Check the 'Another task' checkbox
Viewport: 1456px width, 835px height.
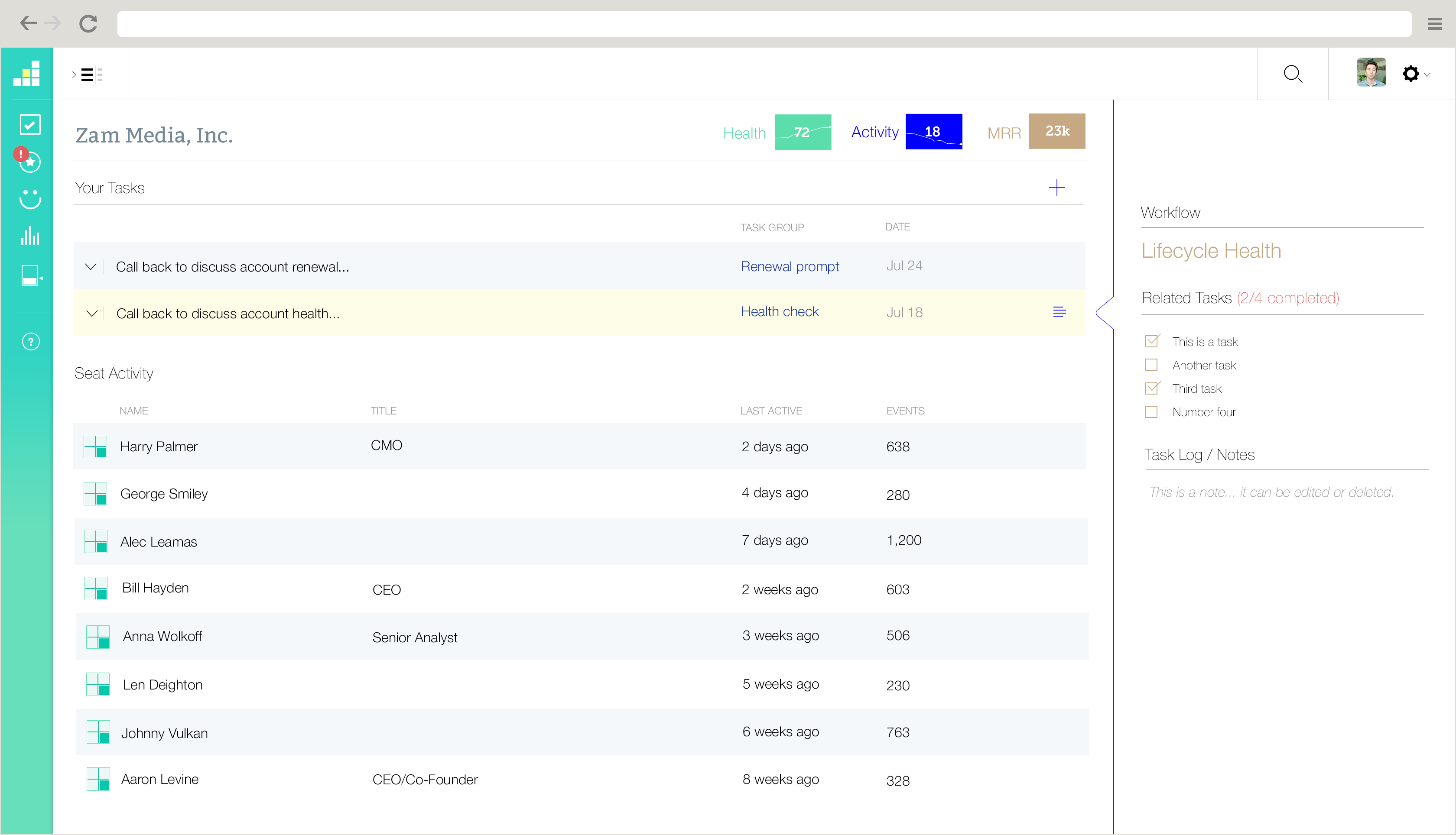click(x=1151, y=365)
